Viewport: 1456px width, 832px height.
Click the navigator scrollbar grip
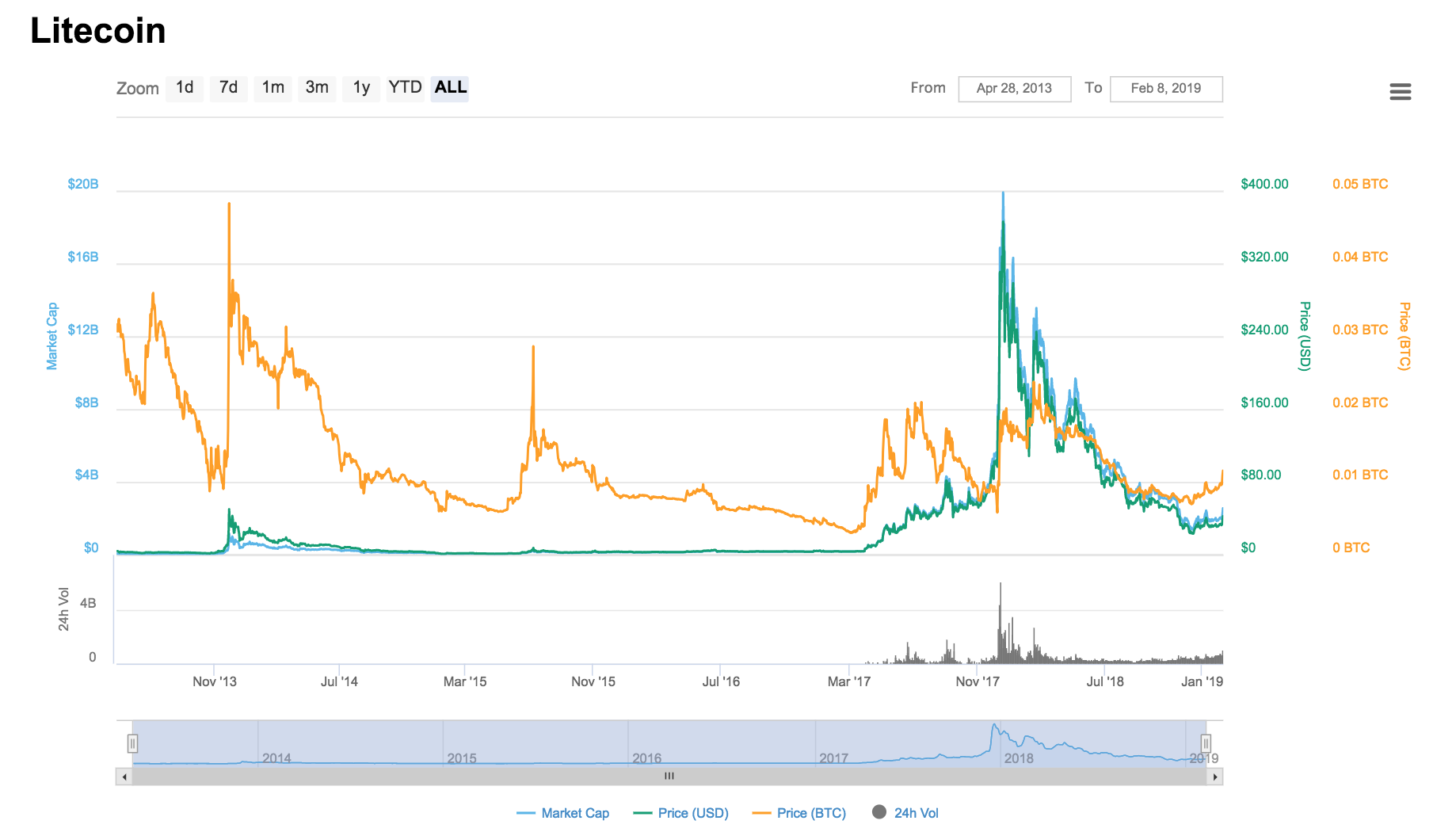point(669,777)
